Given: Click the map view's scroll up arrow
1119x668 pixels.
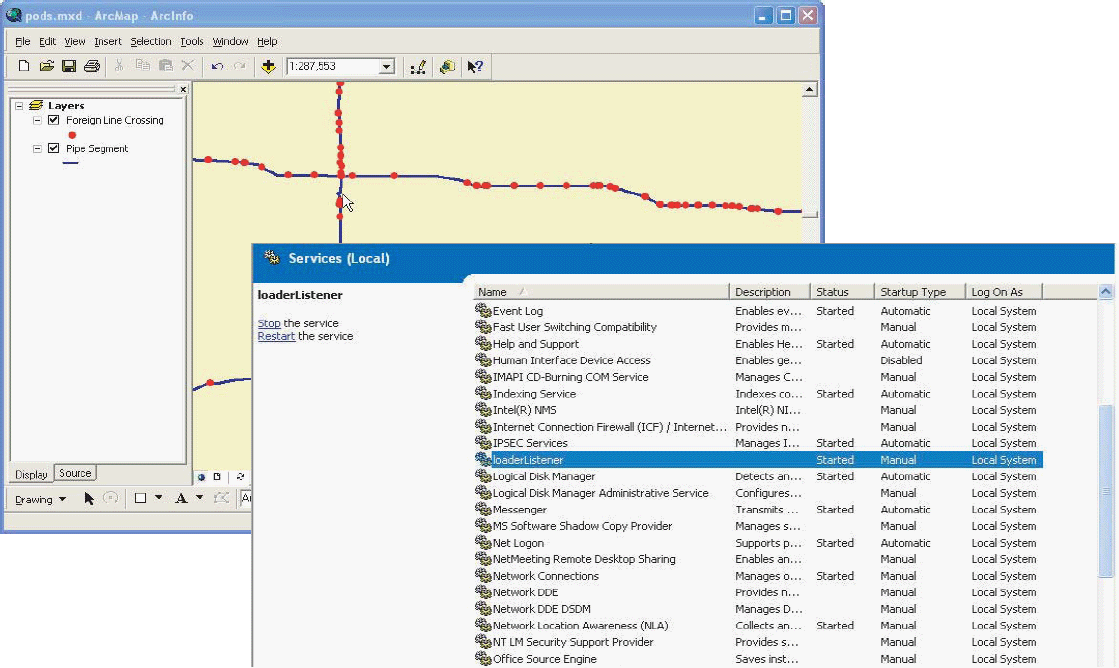Looking at the screenshot, I should (x=809, y=90).
